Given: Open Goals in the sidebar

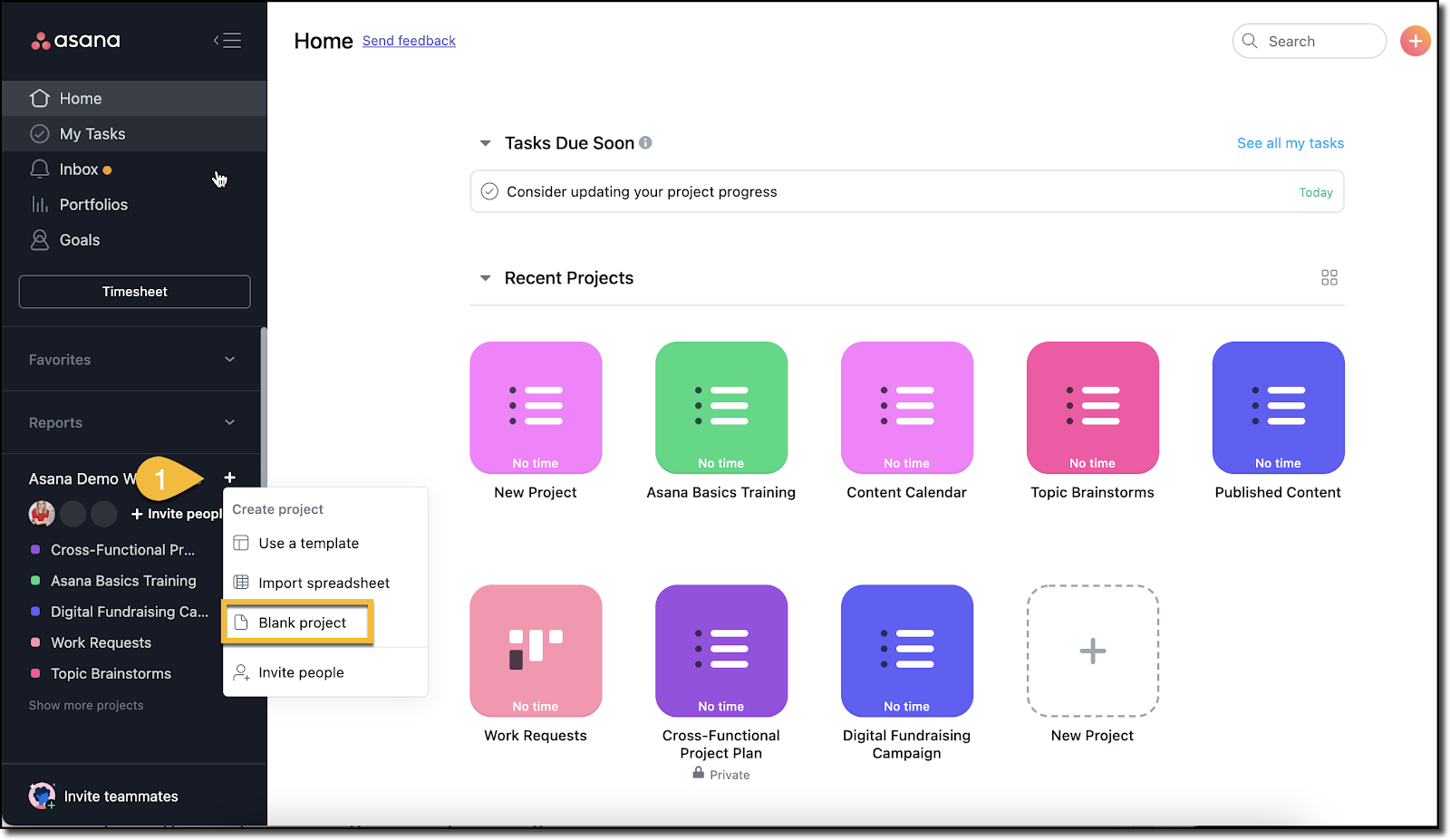Looking at the screenshot, I should [x=133, y=240].
